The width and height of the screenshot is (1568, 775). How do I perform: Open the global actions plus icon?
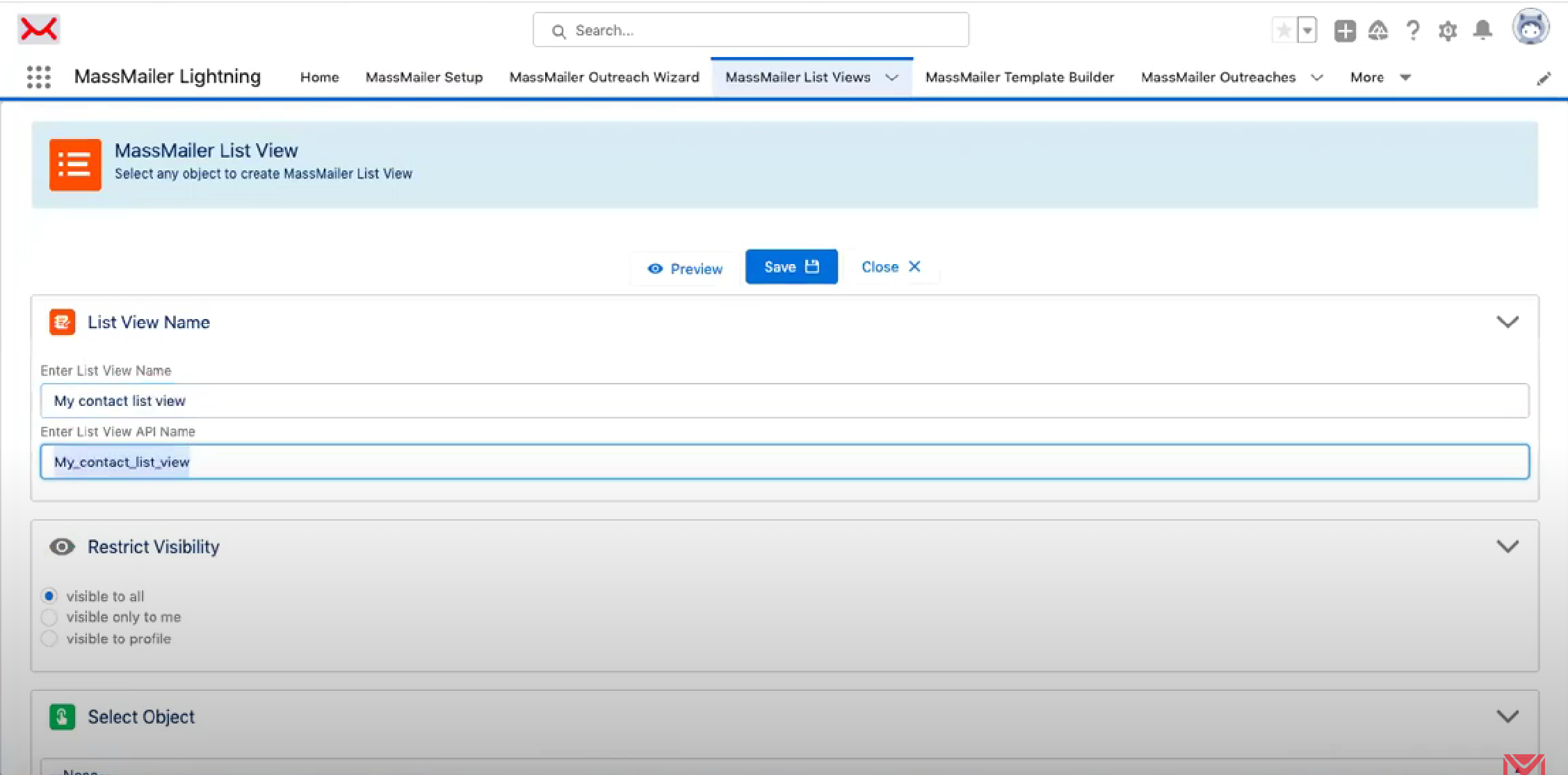point(1345,31)
